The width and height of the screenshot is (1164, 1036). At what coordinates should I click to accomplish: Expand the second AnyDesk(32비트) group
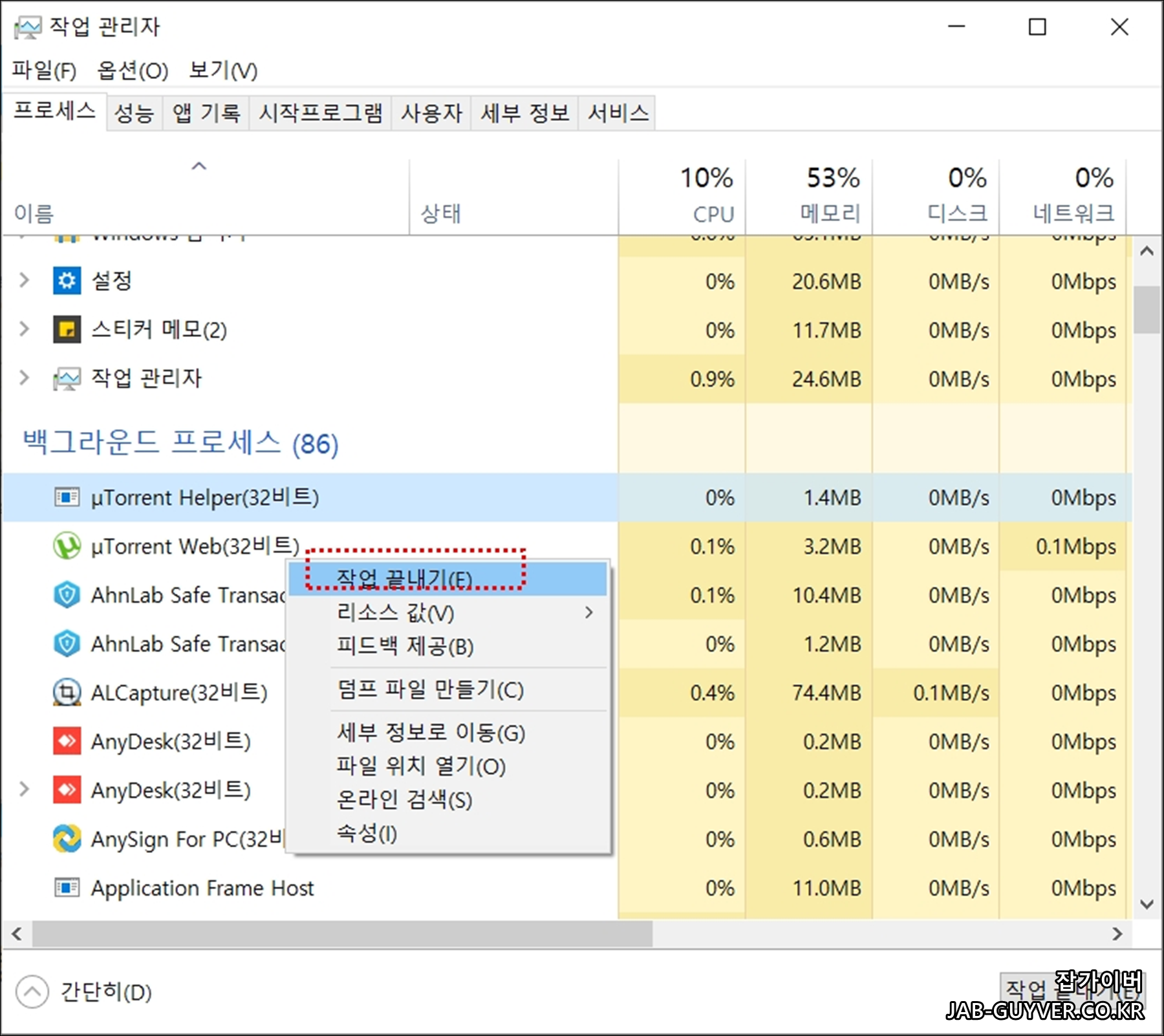coord(25,790)
